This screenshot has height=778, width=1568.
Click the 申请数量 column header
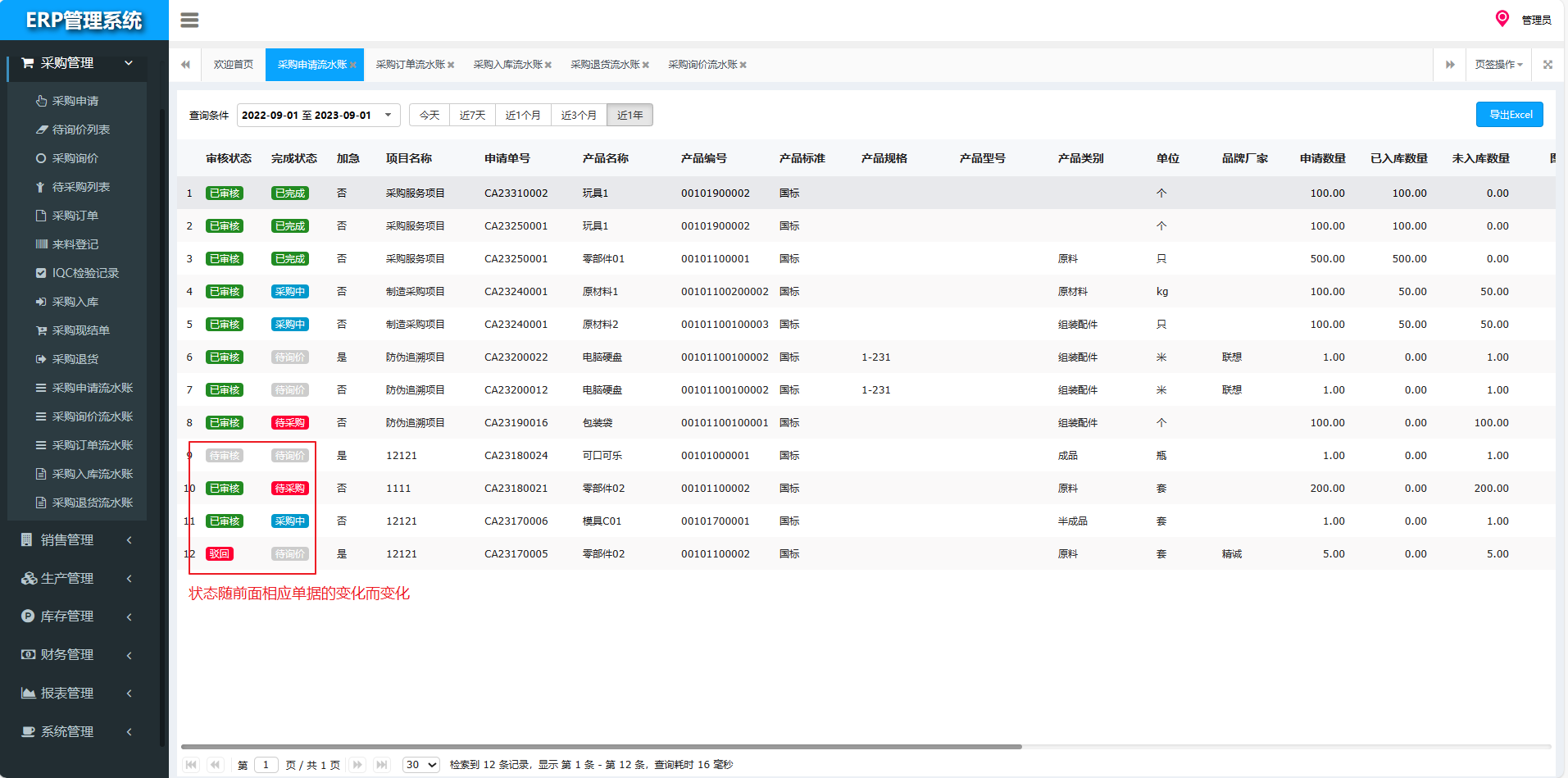[x=1322, y=158]
